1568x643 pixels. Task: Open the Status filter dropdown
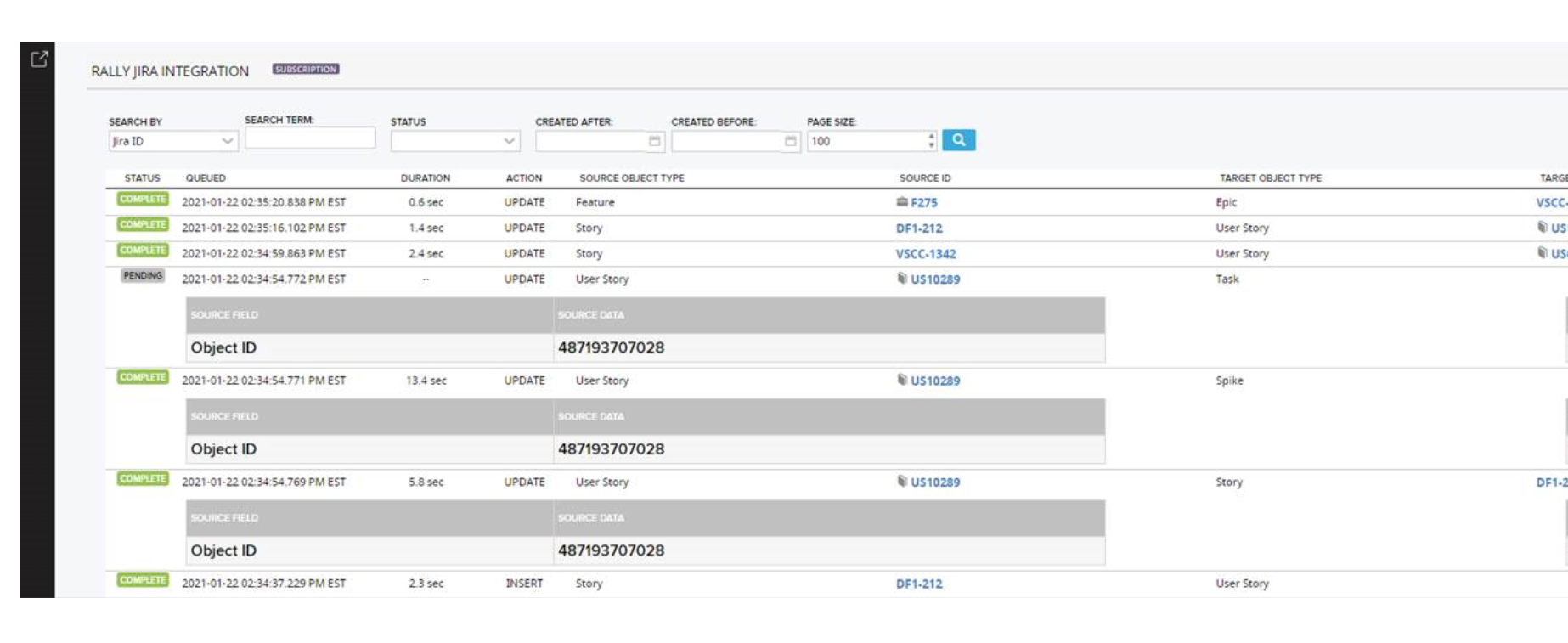pos(454,141)
